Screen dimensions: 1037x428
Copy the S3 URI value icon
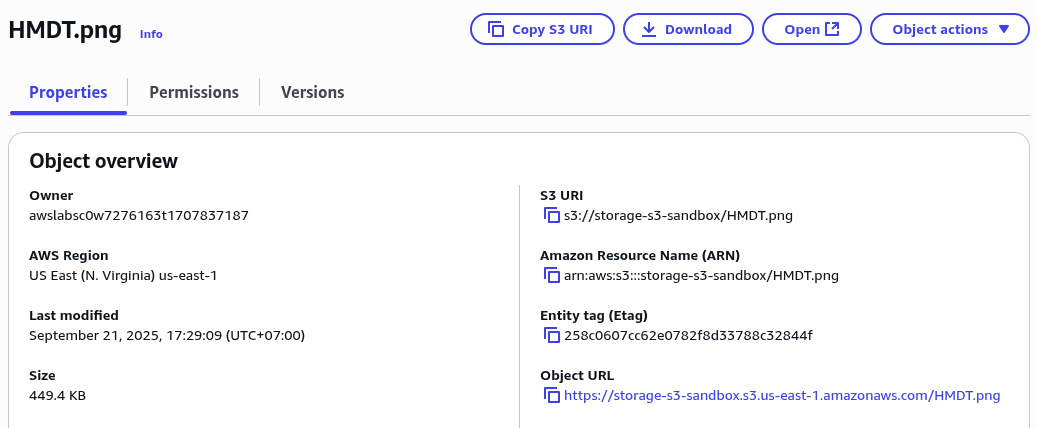point(552,215)
